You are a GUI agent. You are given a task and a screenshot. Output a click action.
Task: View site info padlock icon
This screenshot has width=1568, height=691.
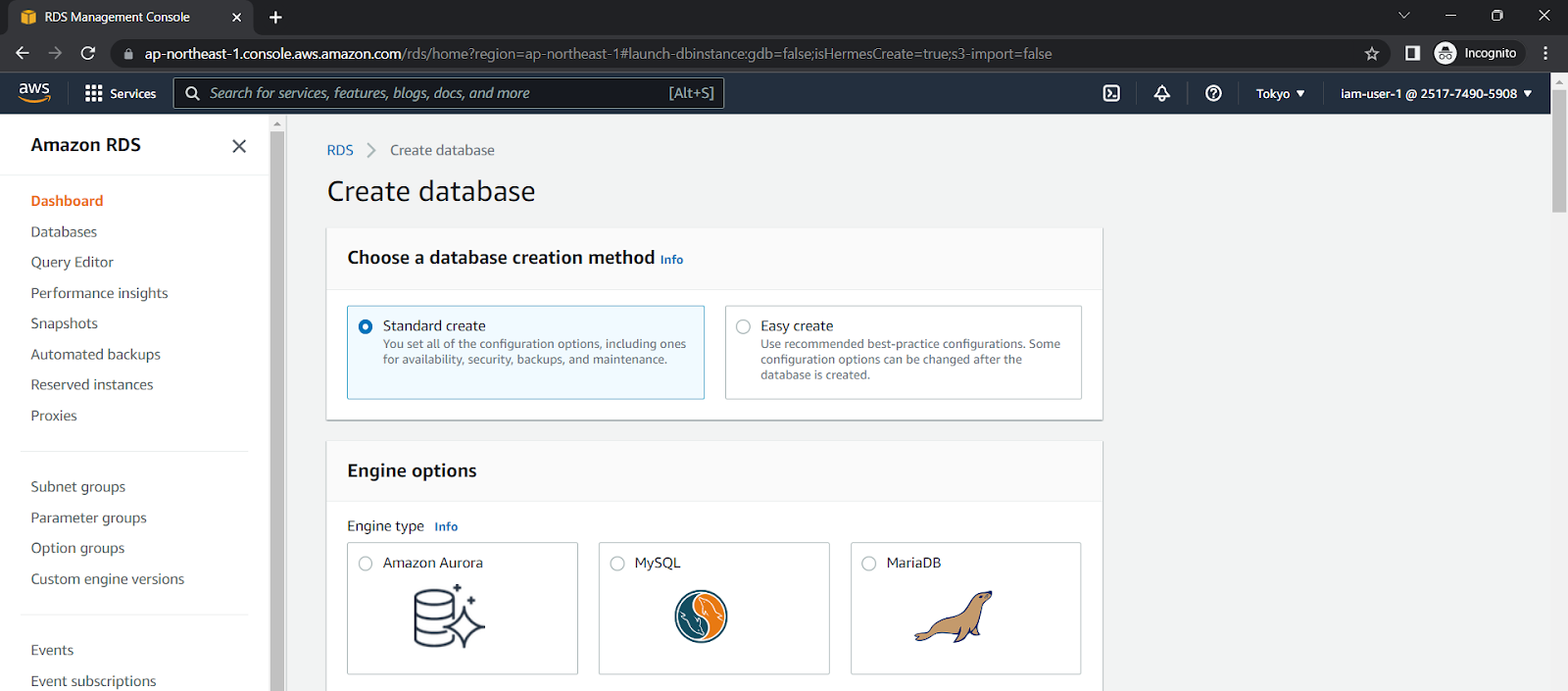pyautogui.click(x=128, y=54)
